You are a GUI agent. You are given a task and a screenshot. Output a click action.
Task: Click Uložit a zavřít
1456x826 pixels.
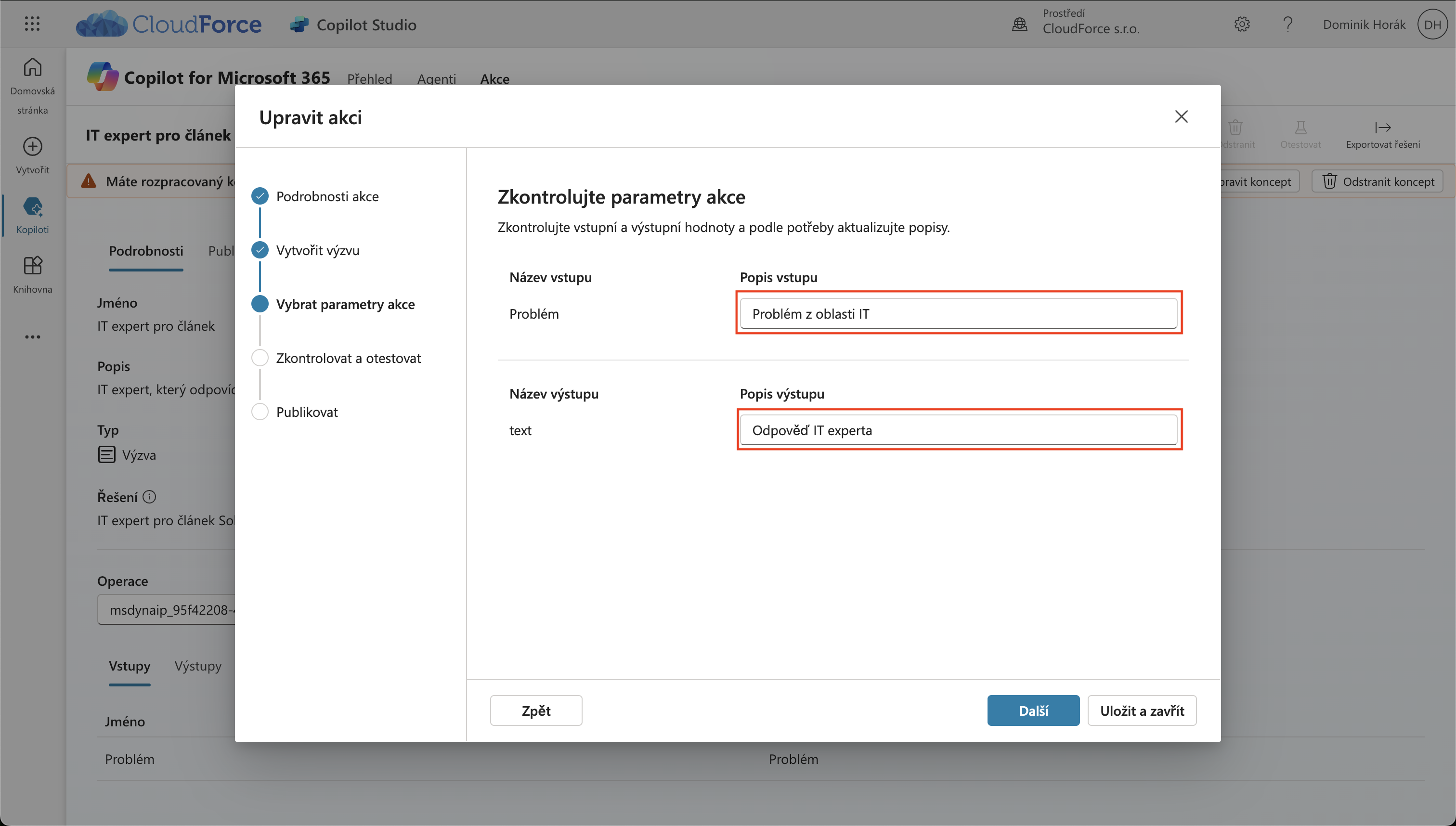click(x=1142, y=710)
